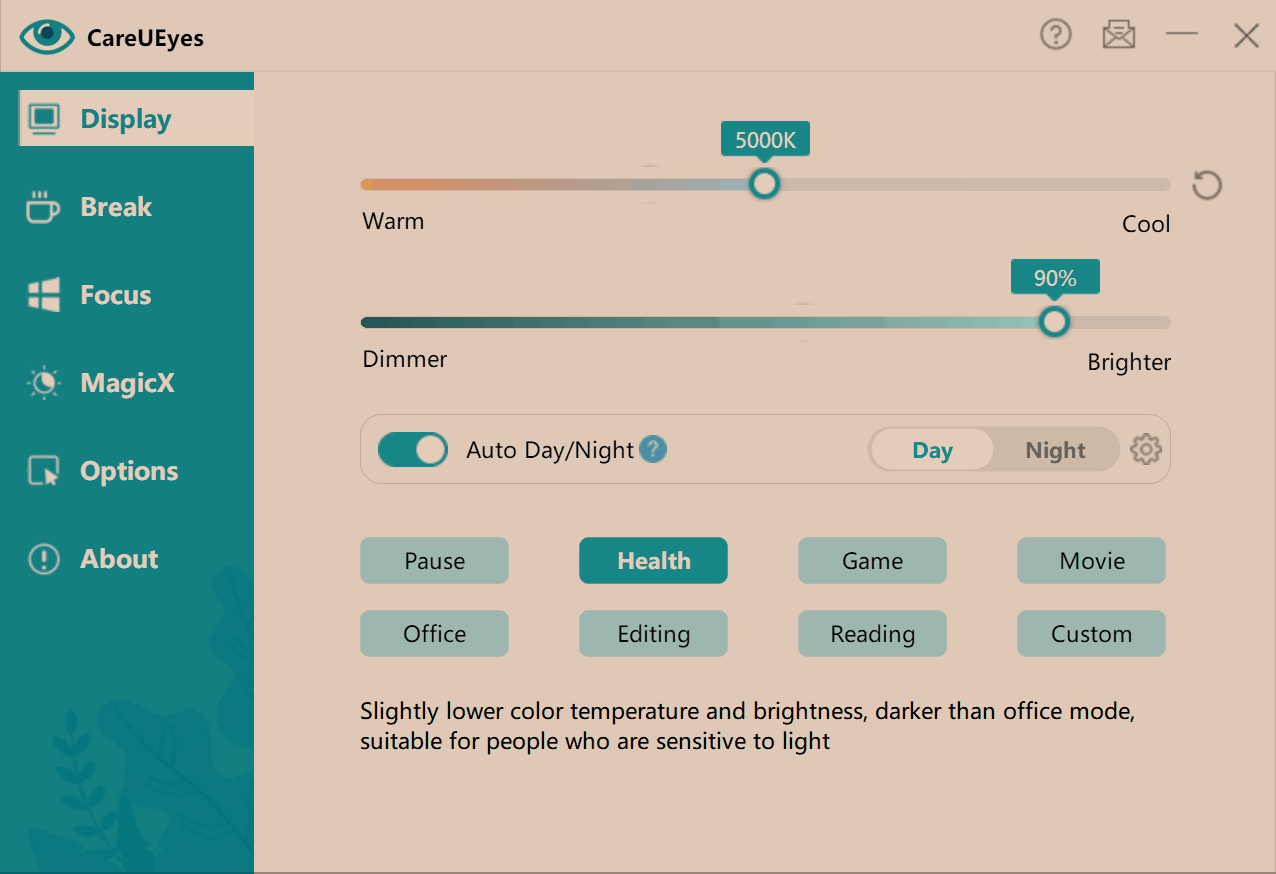This screenshot has width=1276, height=874.
Task: Click the CareUEyes eye logo
Action: click(x=47, y=37)
